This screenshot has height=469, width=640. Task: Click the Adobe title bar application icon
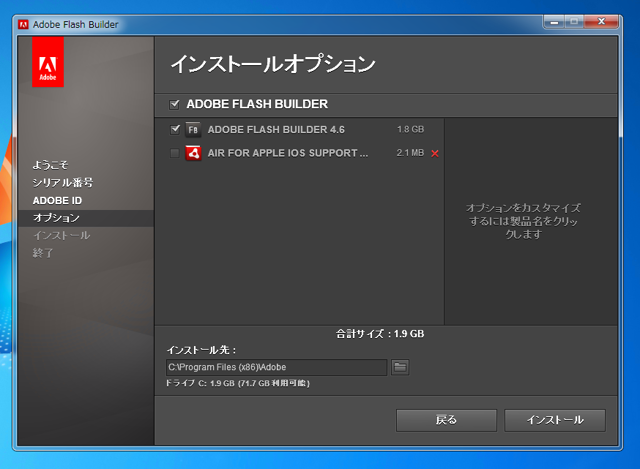pyautogui.click(x=23, y=24)
